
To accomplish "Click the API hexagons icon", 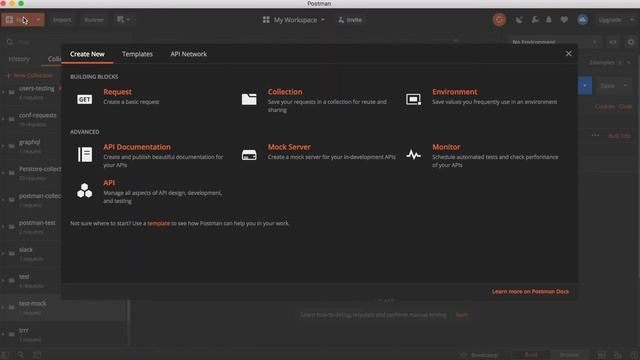I will coord(84,191).
